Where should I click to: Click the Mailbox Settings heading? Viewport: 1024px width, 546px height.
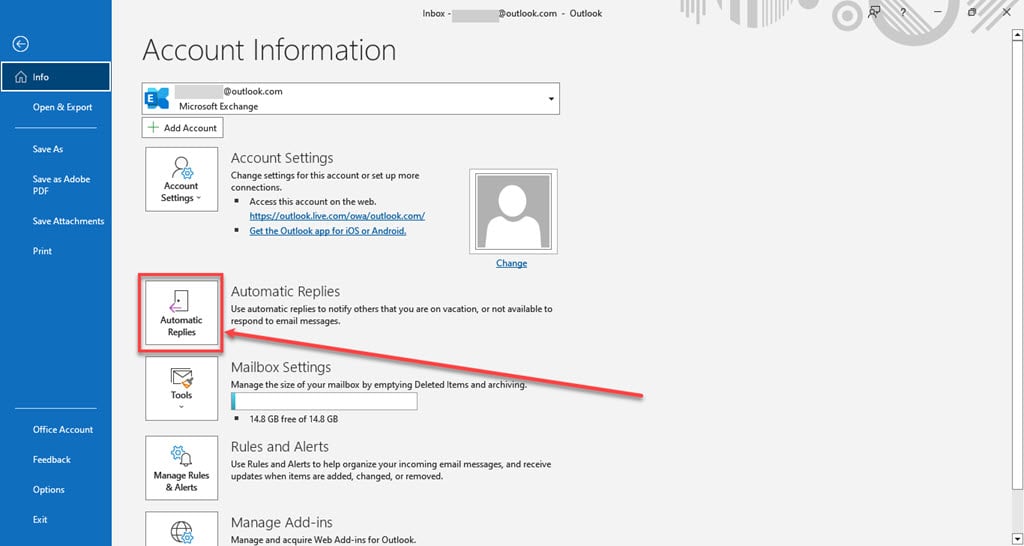281,367
